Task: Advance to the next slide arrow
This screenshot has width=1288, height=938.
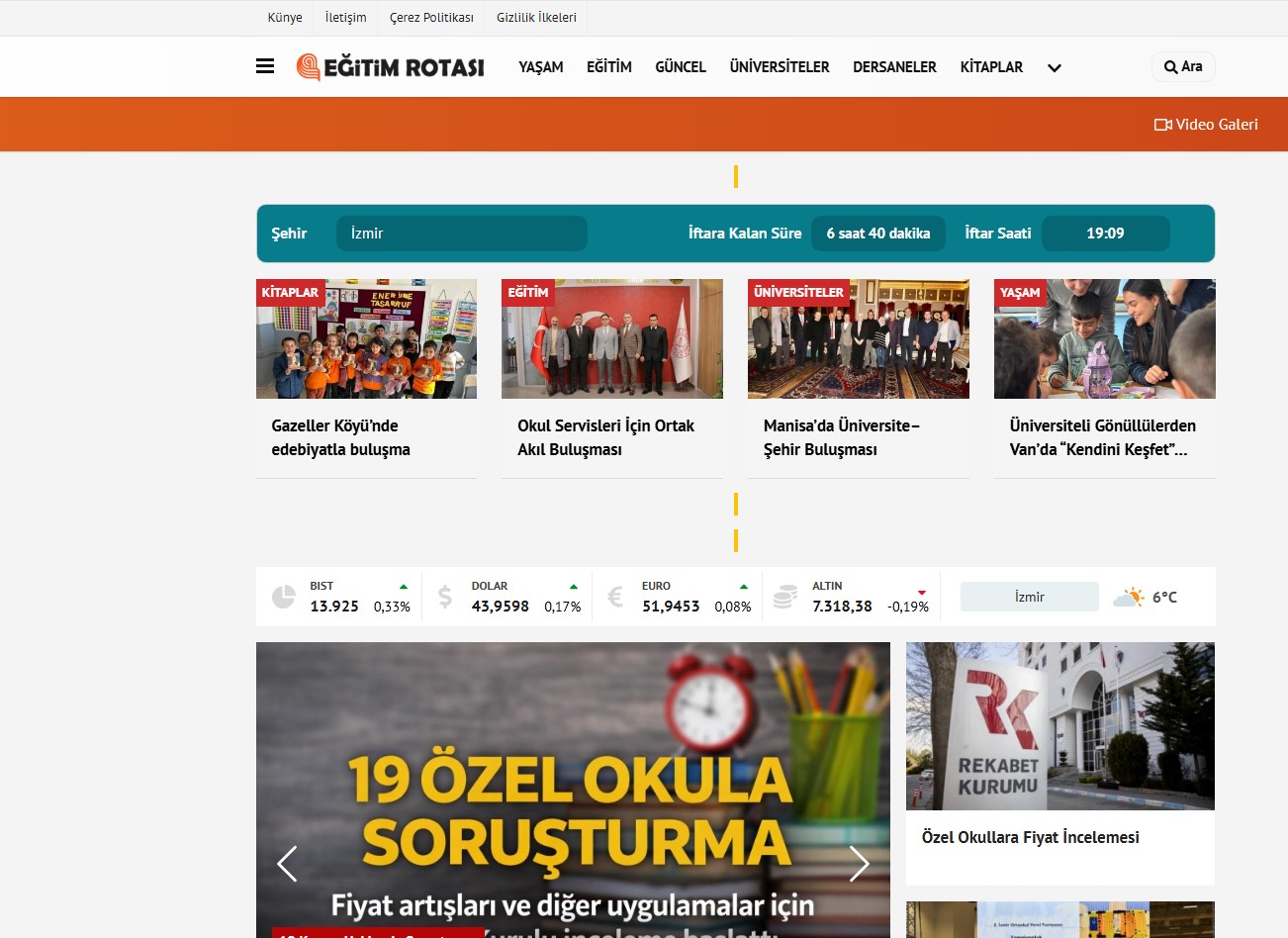Action: pyautogui.click(x=859, y=864)
